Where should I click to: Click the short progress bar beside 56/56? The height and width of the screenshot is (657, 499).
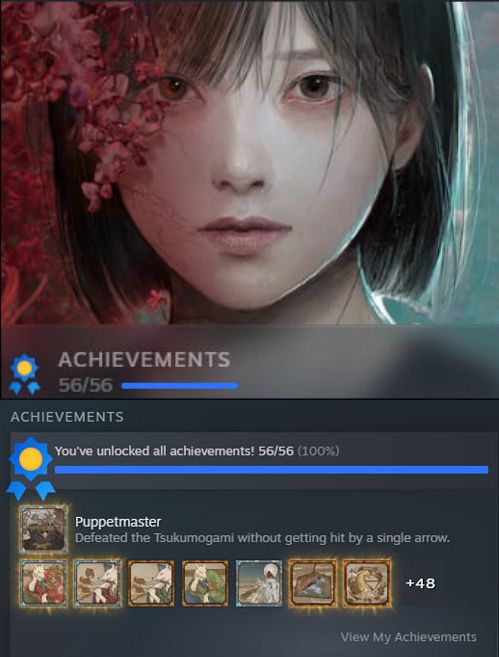[180, 386]
